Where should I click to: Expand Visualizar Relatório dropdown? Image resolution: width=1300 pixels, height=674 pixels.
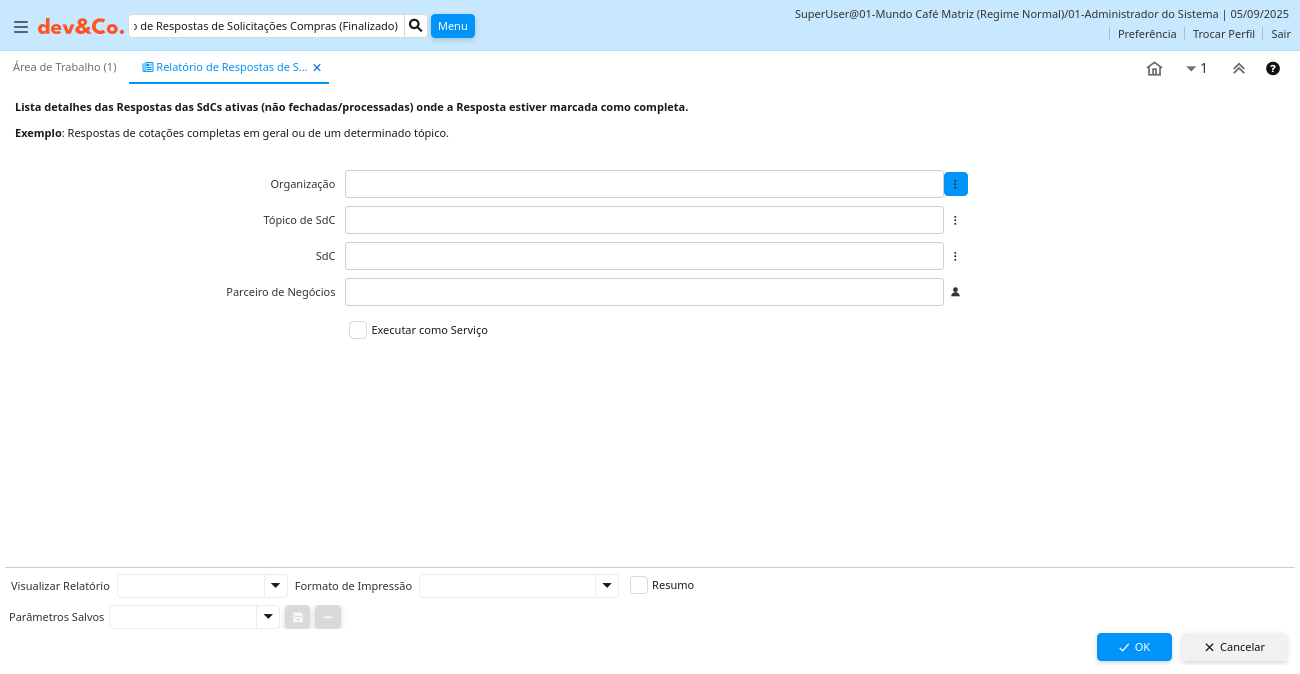276,586
